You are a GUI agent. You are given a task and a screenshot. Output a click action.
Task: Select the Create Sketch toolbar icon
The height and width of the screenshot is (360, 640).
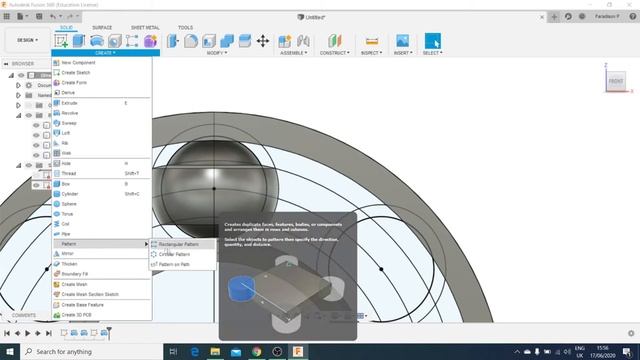click(61, 41)
